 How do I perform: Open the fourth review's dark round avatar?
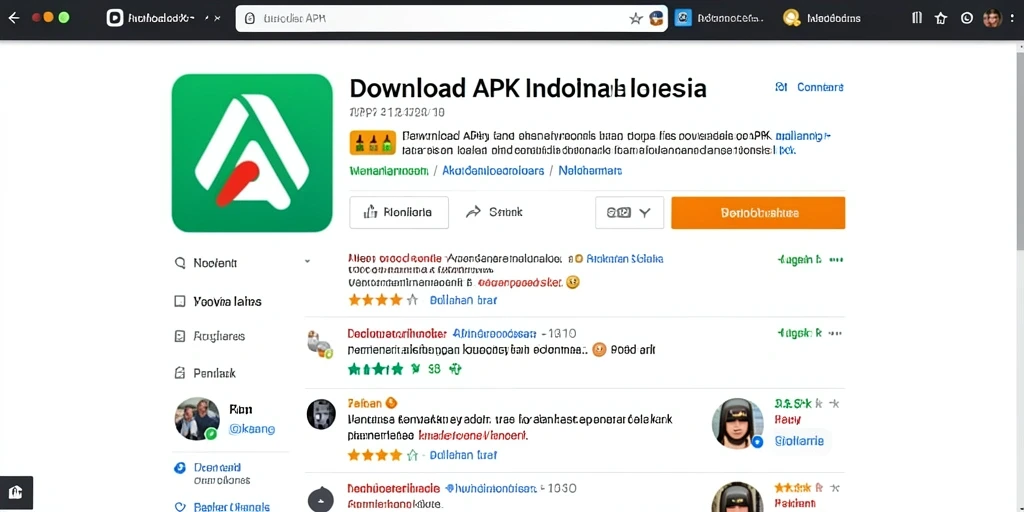[321, 499]
